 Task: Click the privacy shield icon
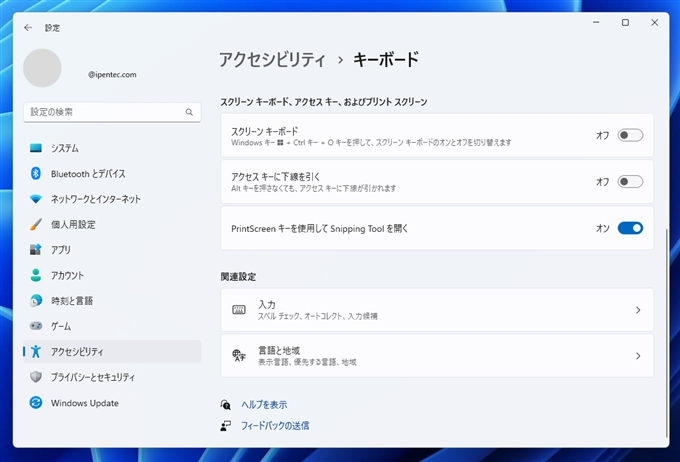[36, 377]
